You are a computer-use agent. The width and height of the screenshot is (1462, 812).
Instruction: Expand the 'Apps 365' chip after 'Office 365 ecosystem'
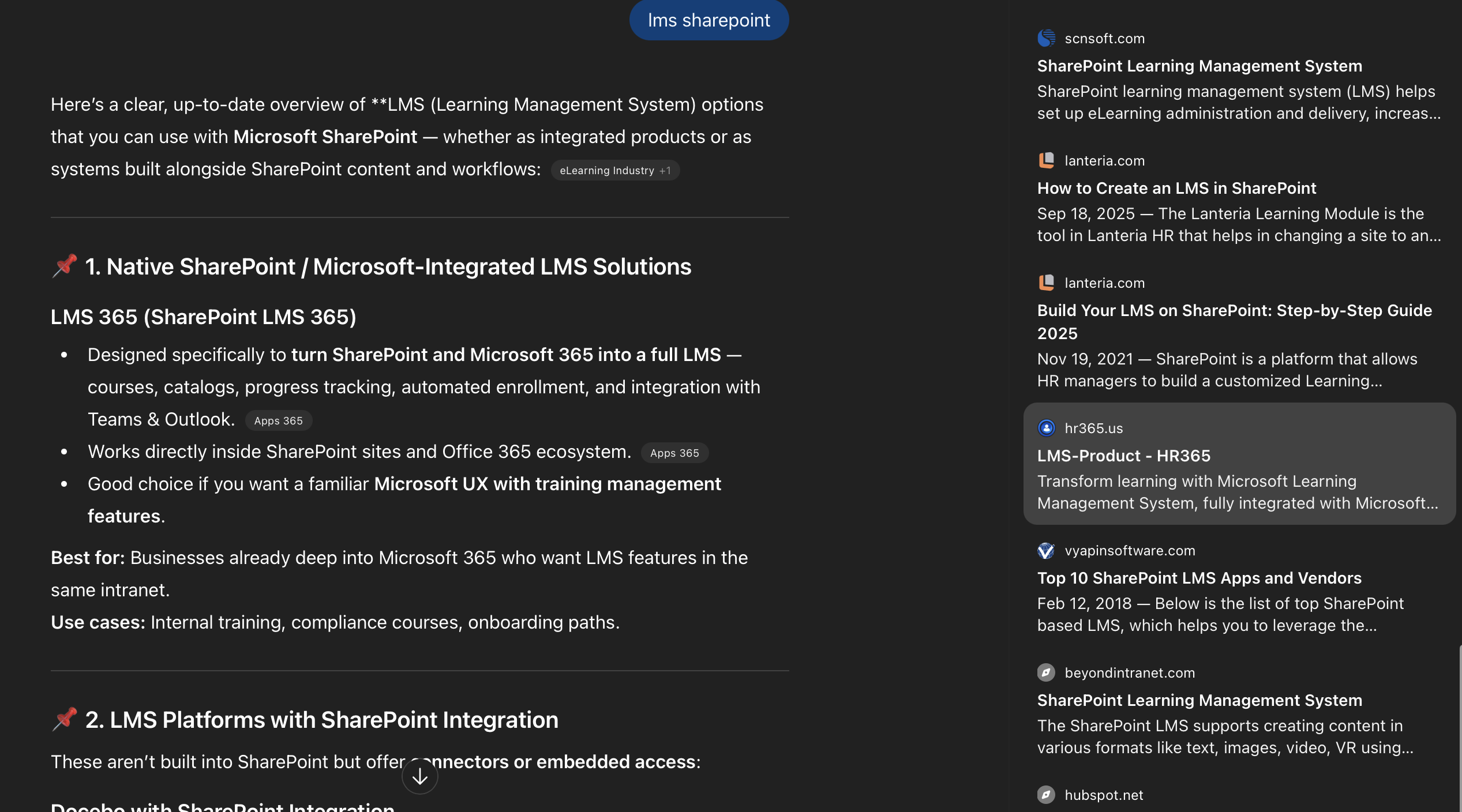(674, 453)
